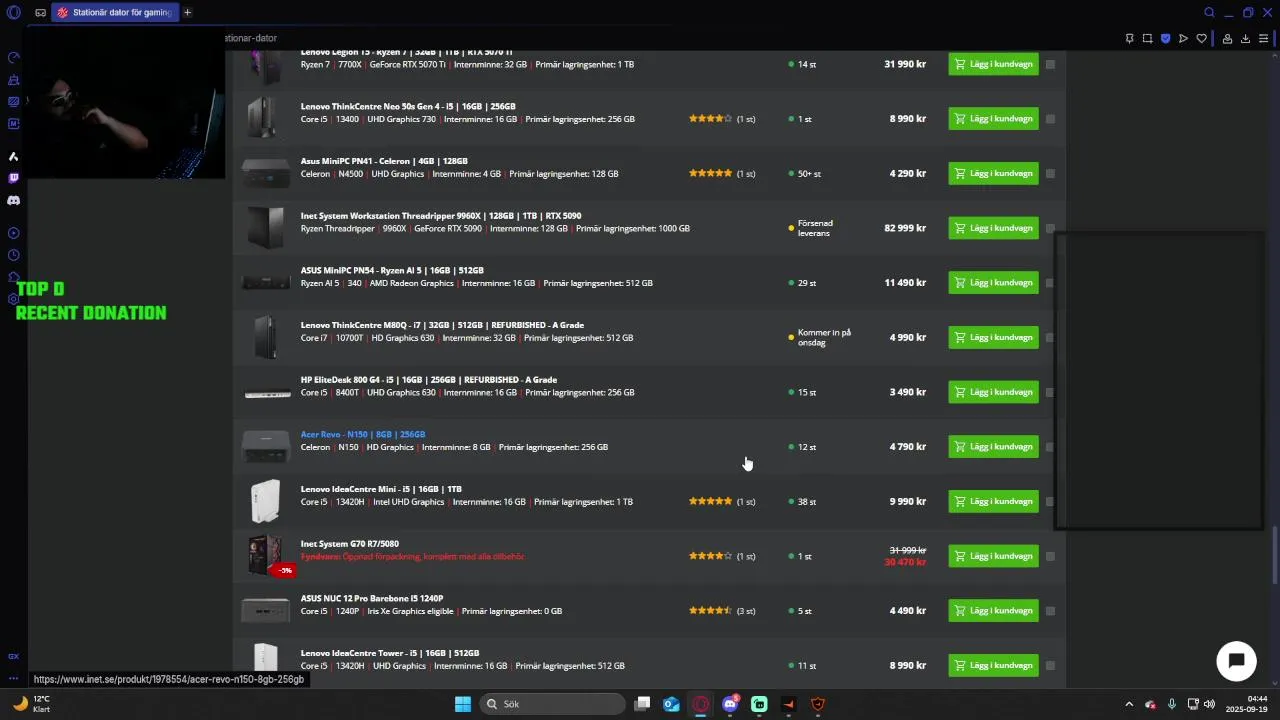Tick compare checkbox for Asus MiniPC PN41
The image size is (1280, 720).
1050,174
